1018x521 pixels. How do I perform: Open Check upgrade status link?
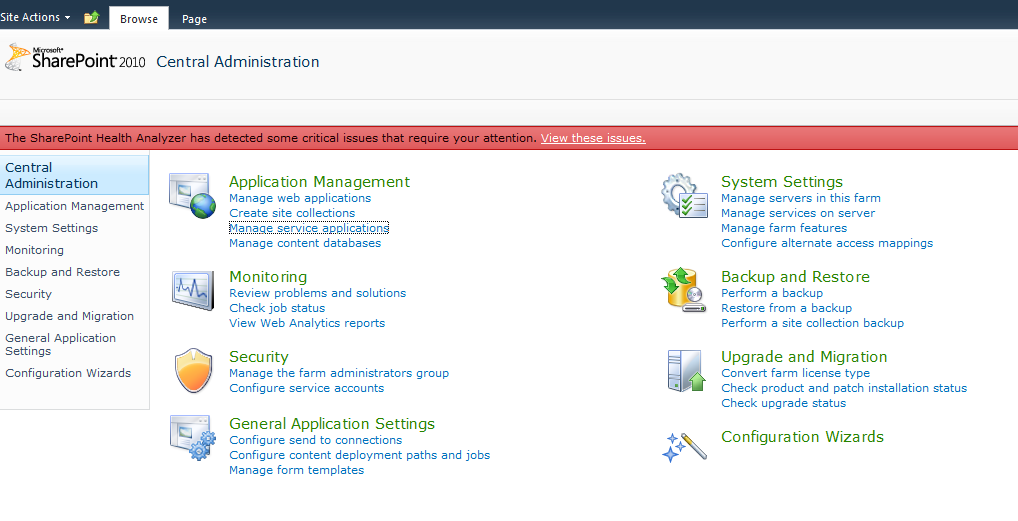(783, 403)
